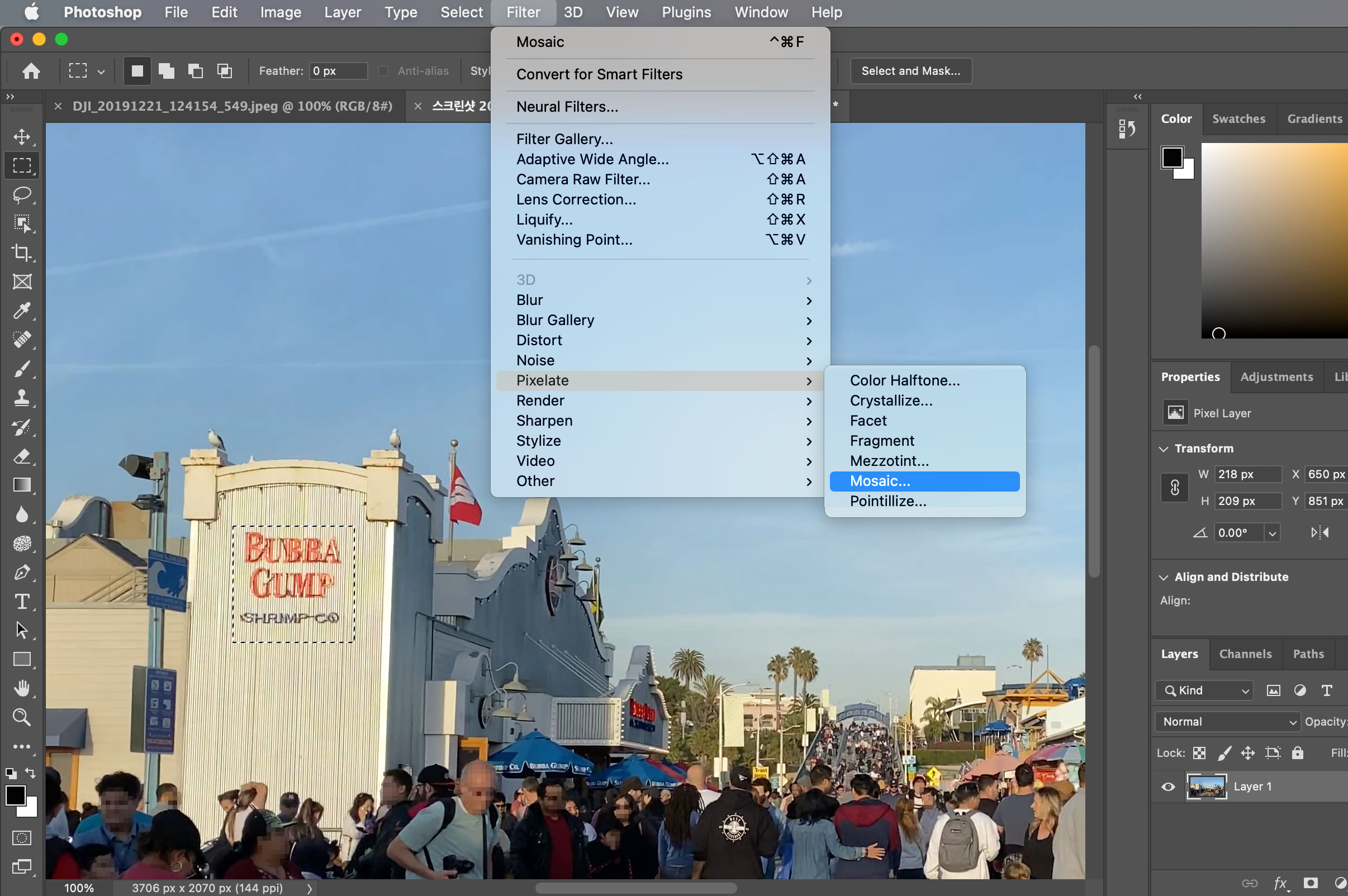Screen dimensions: 1348x896
Task: Select the Crop tool
Action: pyautogui.click(x=22, y=252)
